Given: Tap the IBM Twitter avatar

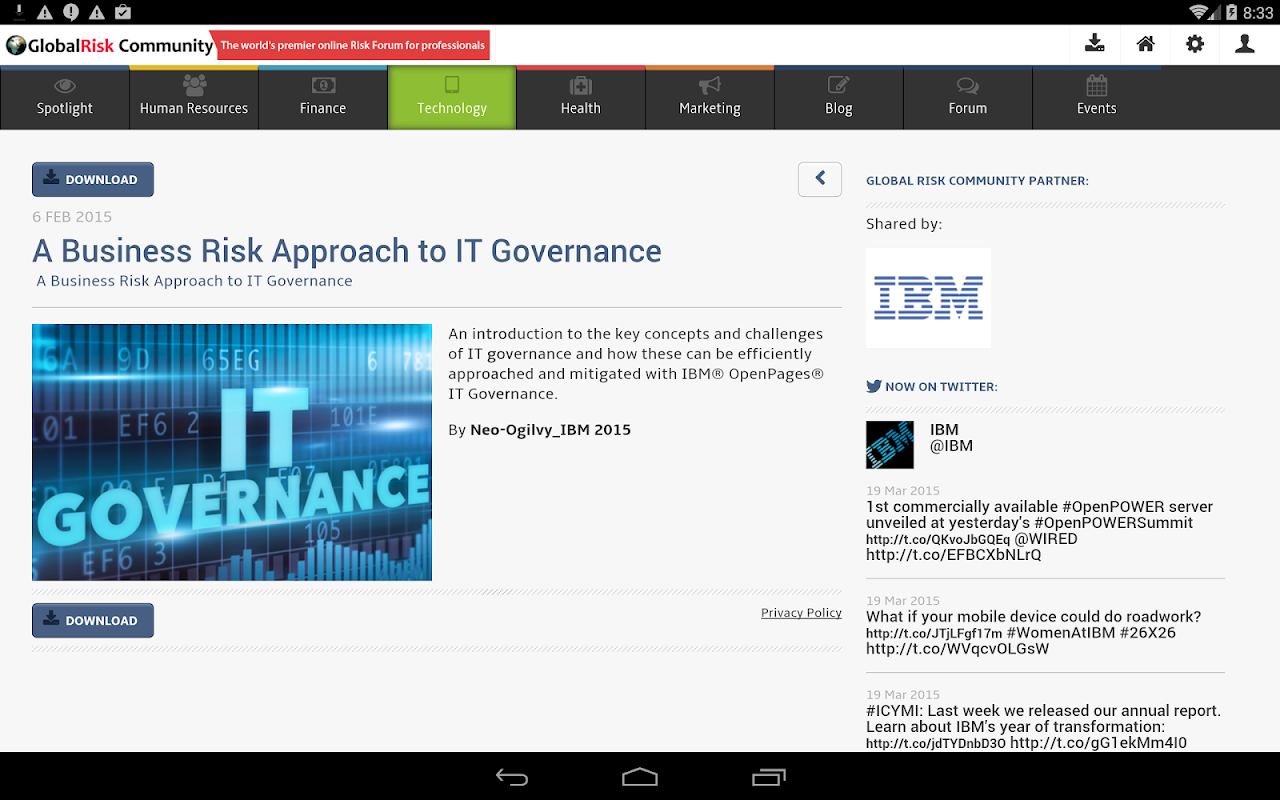Looking at the screenshot, I should click(890, 445).
